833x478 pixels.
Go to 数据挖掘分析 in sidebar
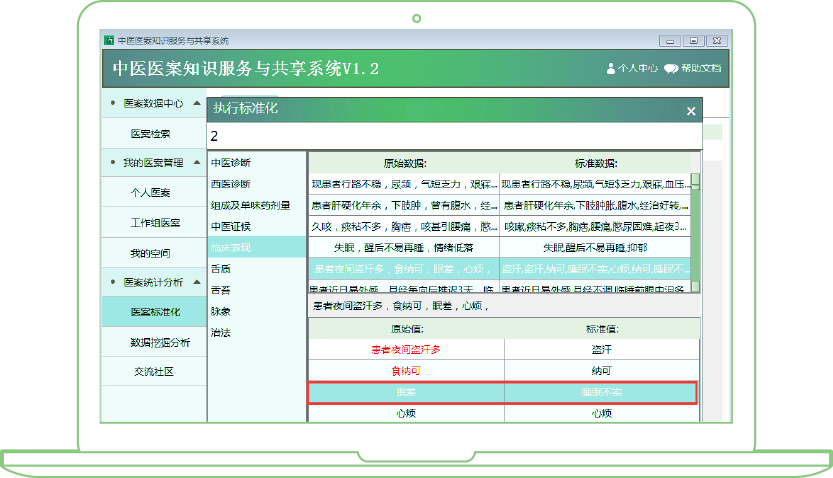[x=159, y=342]
